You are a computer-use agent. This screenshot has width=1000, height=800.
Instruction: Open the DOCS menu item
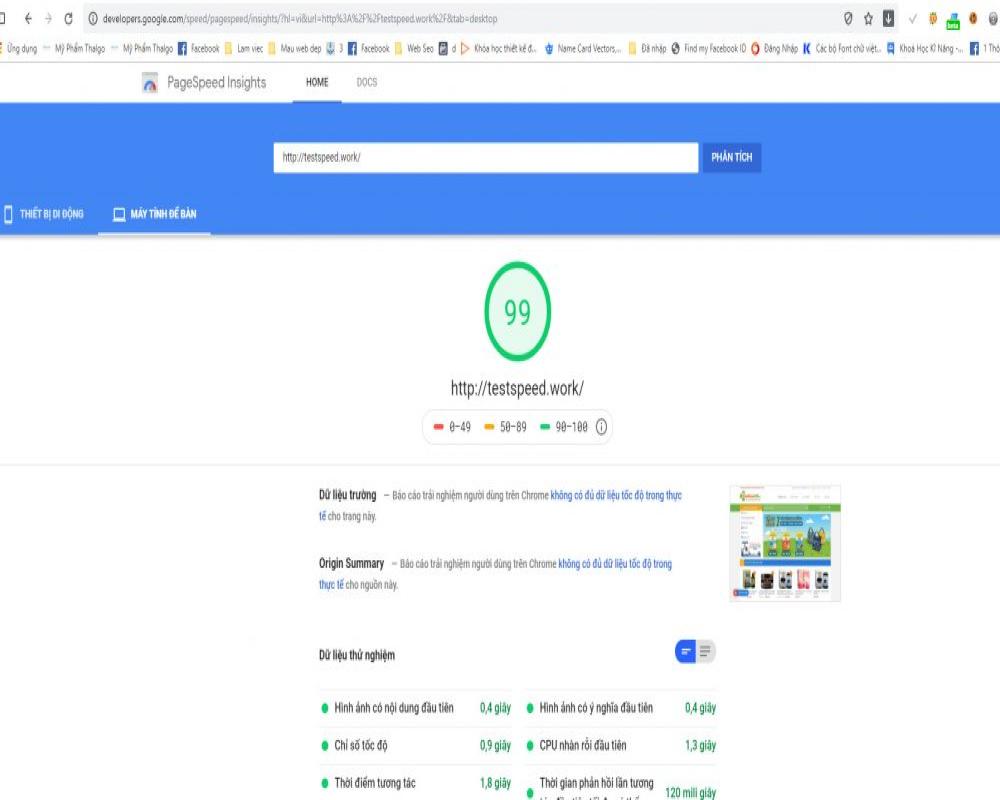pyautogui.click(x=367, y=82)
